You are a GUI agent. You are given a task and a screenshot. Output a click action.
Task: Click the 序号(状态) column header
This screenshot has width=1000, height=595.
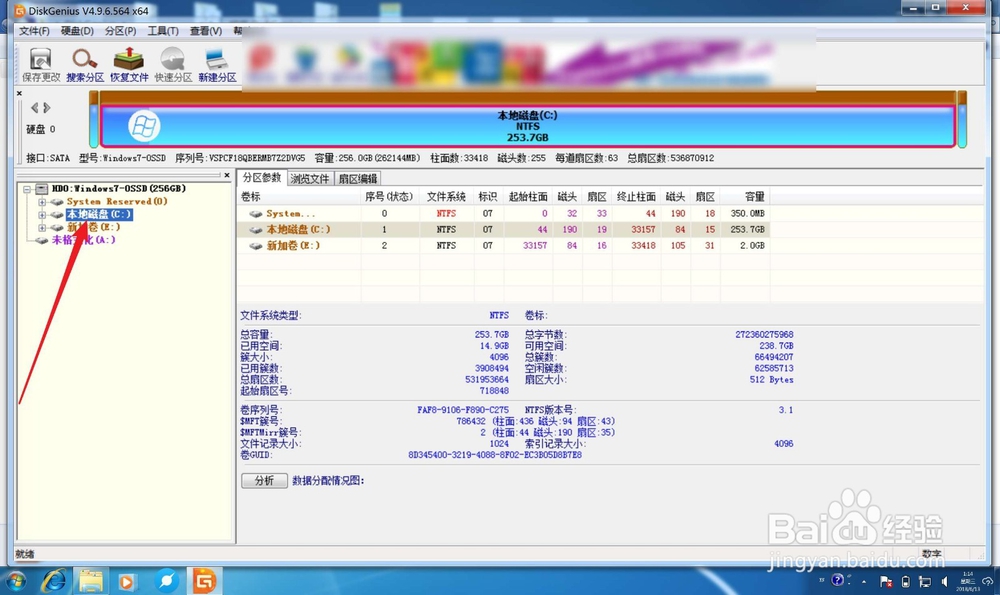(x=389, y=196)
